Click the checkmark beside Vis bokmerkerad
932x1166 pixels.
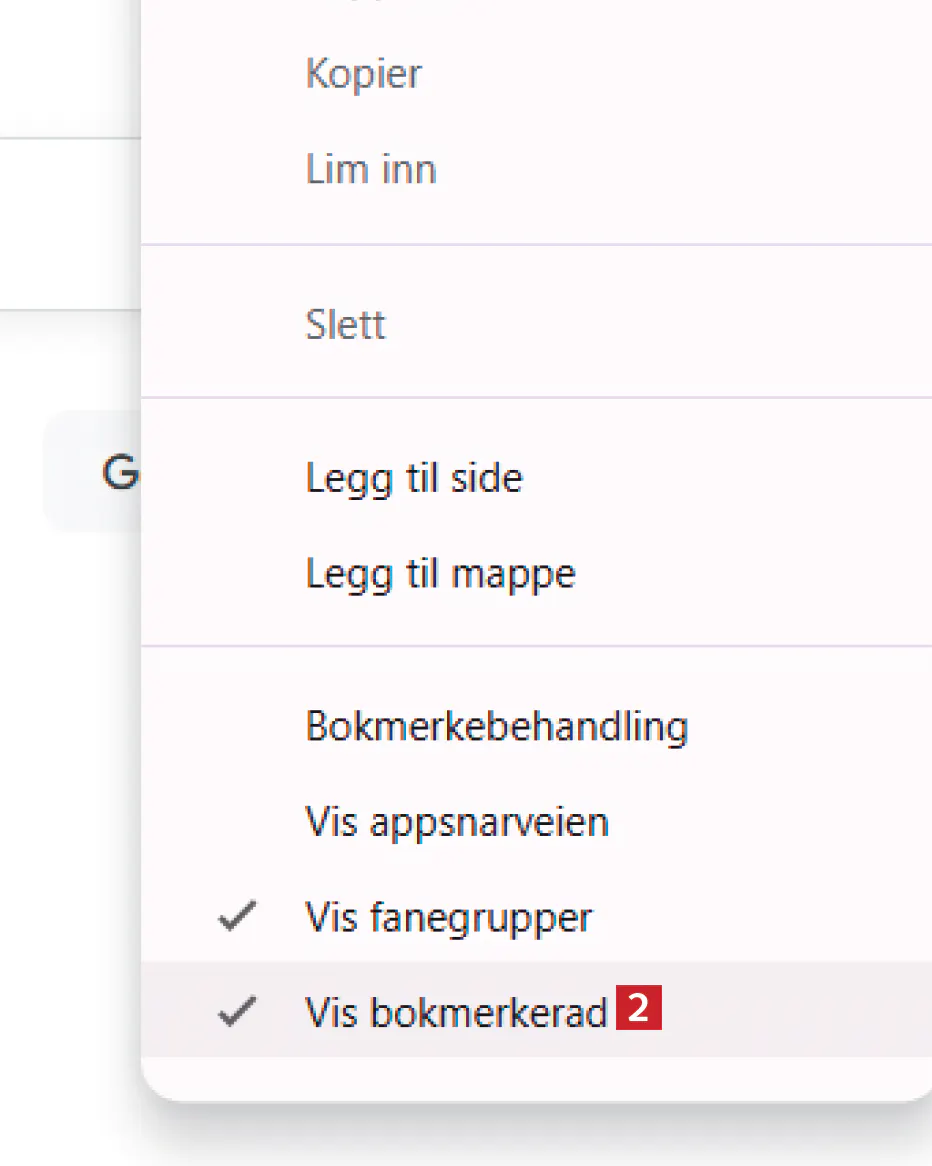(x=235, y=1013)
